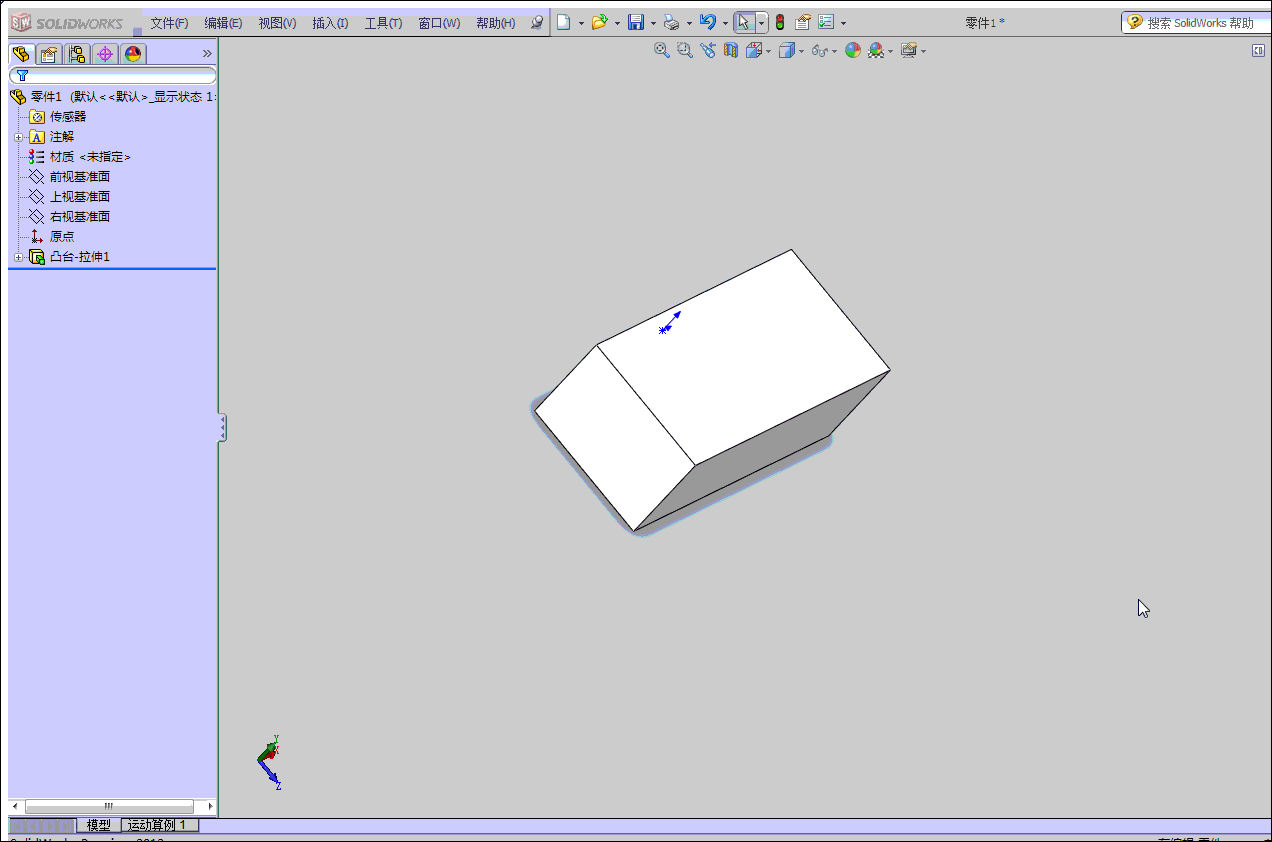Click the Open file folder icon

tap(600, 22)
